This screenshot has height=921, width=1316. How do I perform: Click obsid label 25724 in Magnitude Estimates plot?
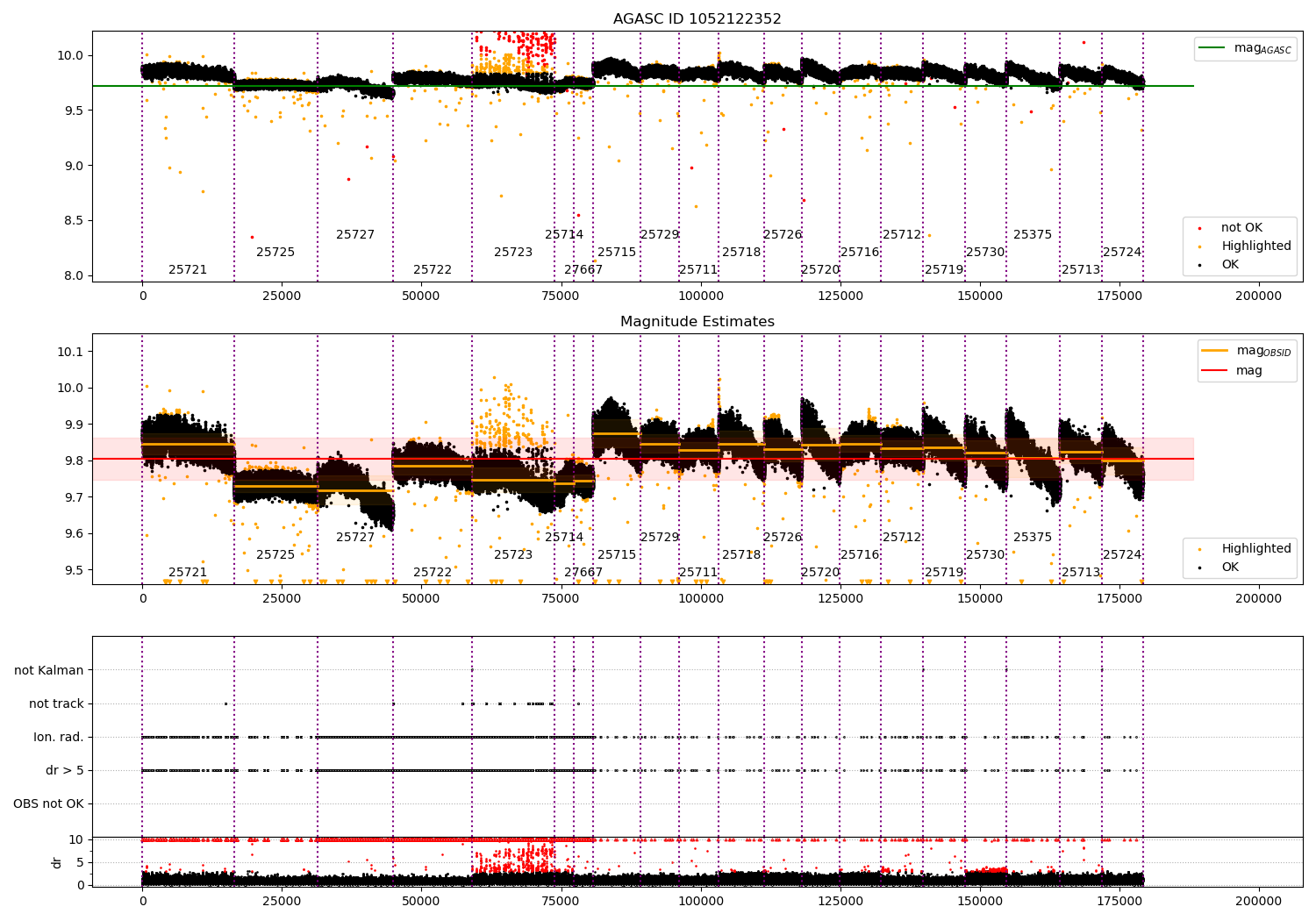[1122, 555]
